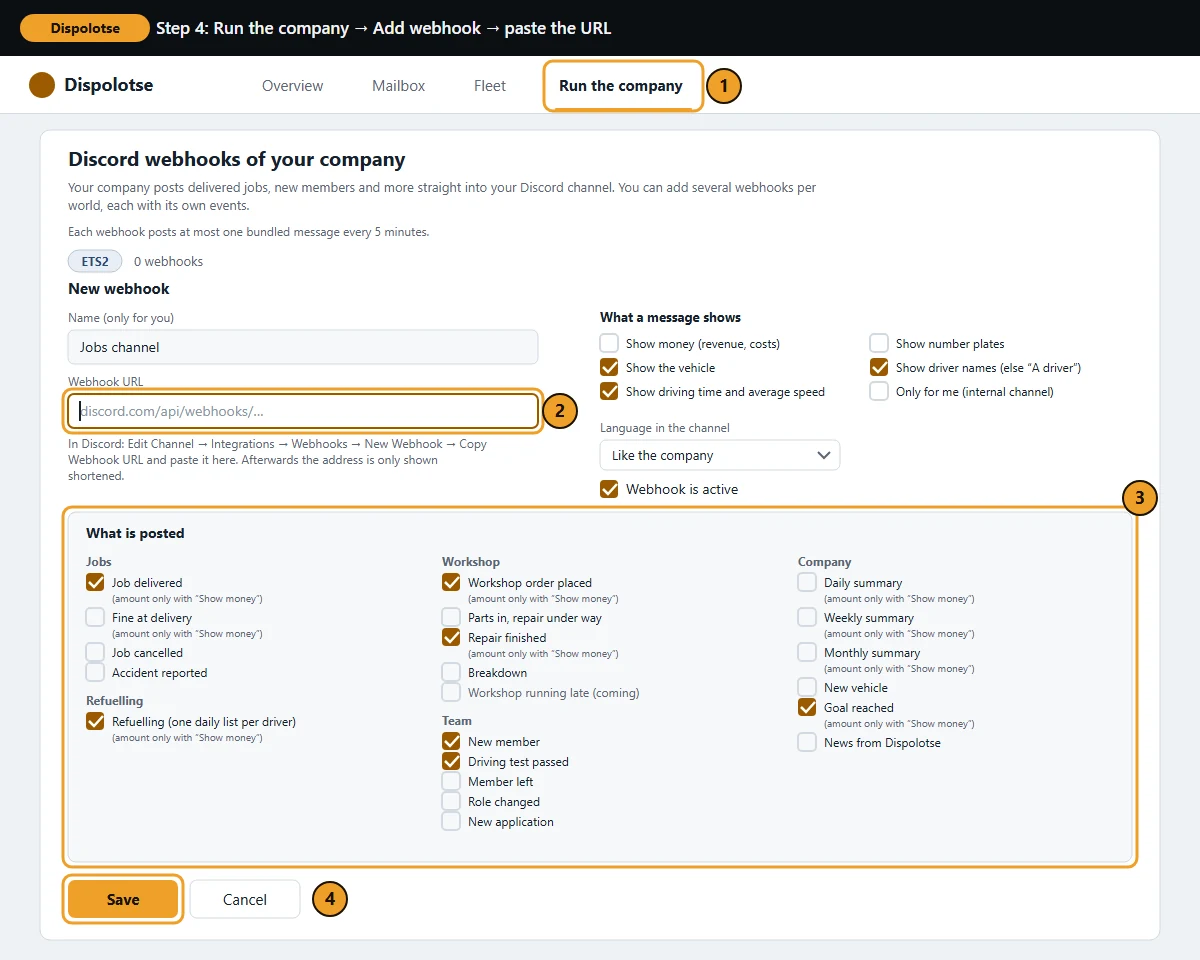Check Daily summary option

(807, 582)
